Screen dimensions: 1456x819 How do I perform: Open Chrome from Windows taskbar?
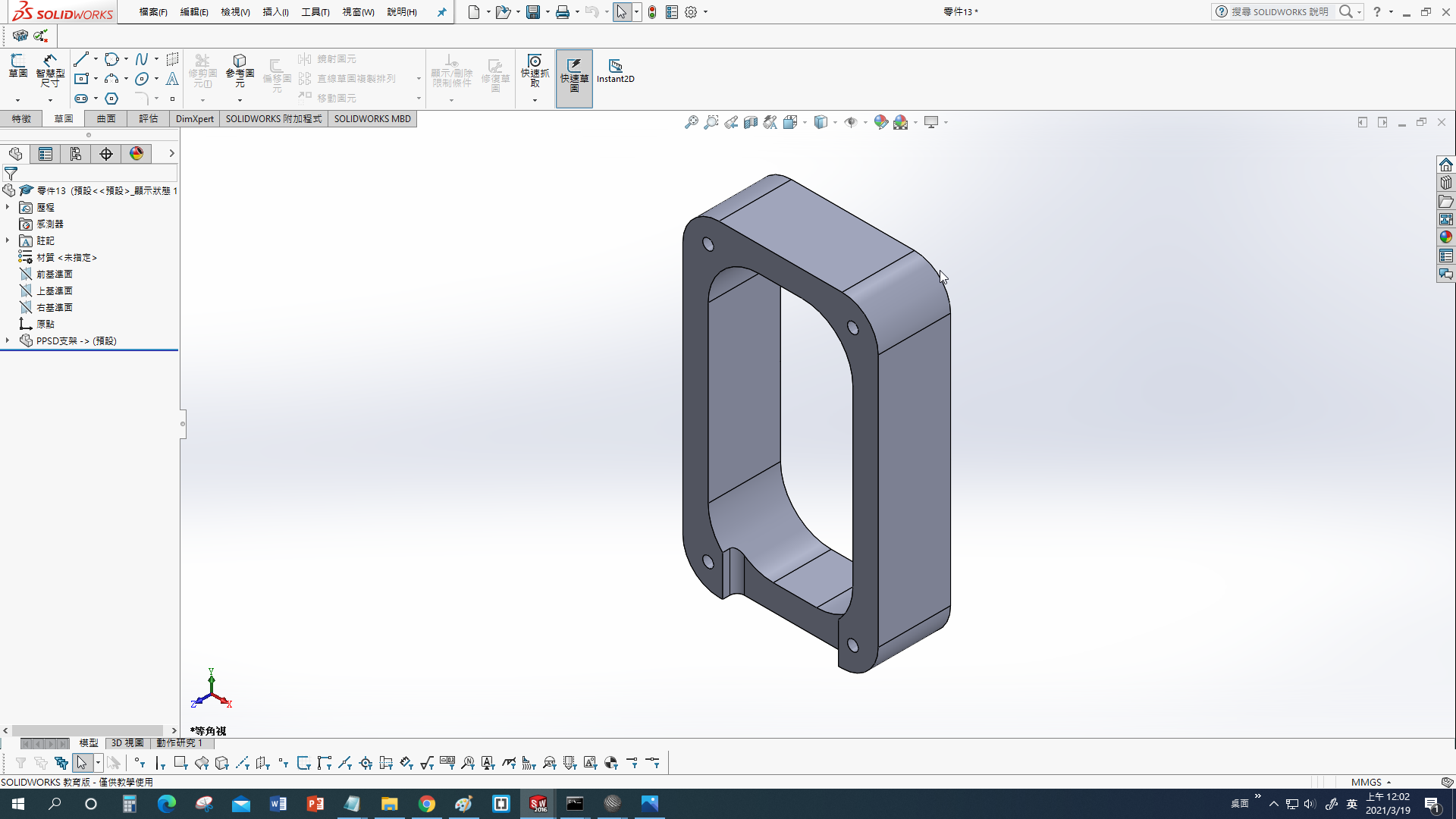coord(427,804)
